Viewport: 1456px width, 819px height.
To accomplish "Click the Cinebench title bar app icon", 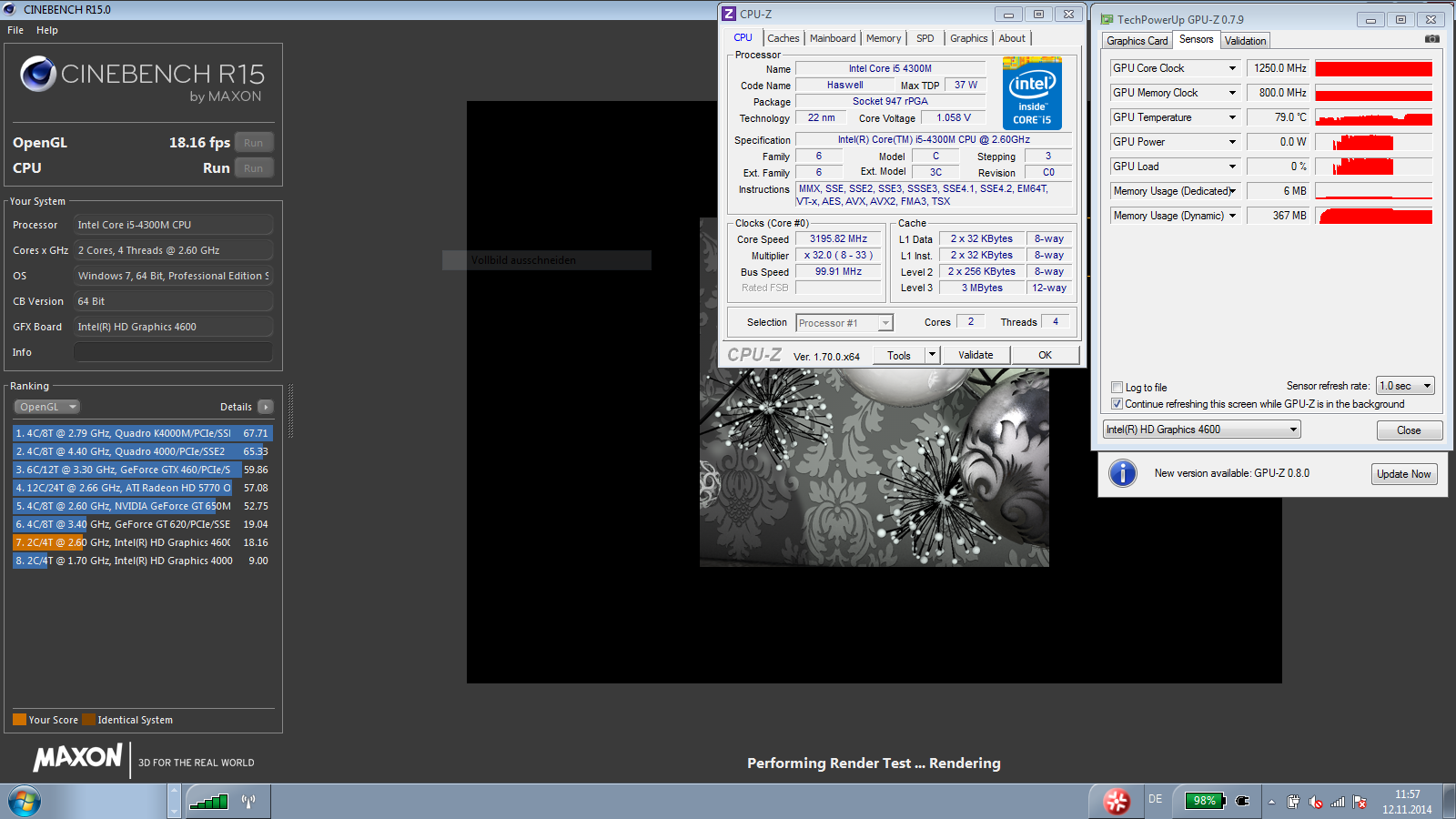I will point(10,9).
